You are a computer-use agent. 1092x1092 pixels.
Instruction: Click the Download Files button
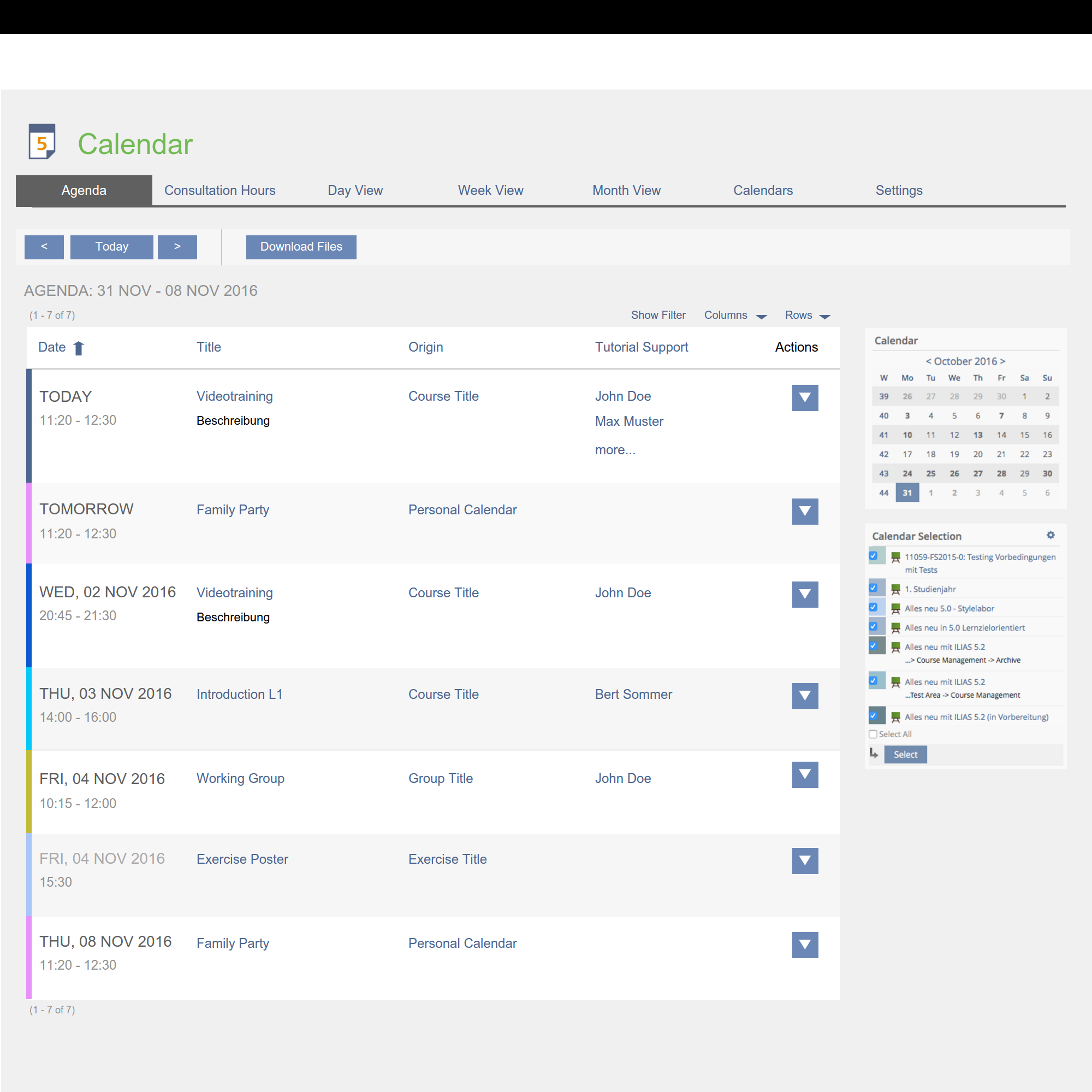(301, 247)
